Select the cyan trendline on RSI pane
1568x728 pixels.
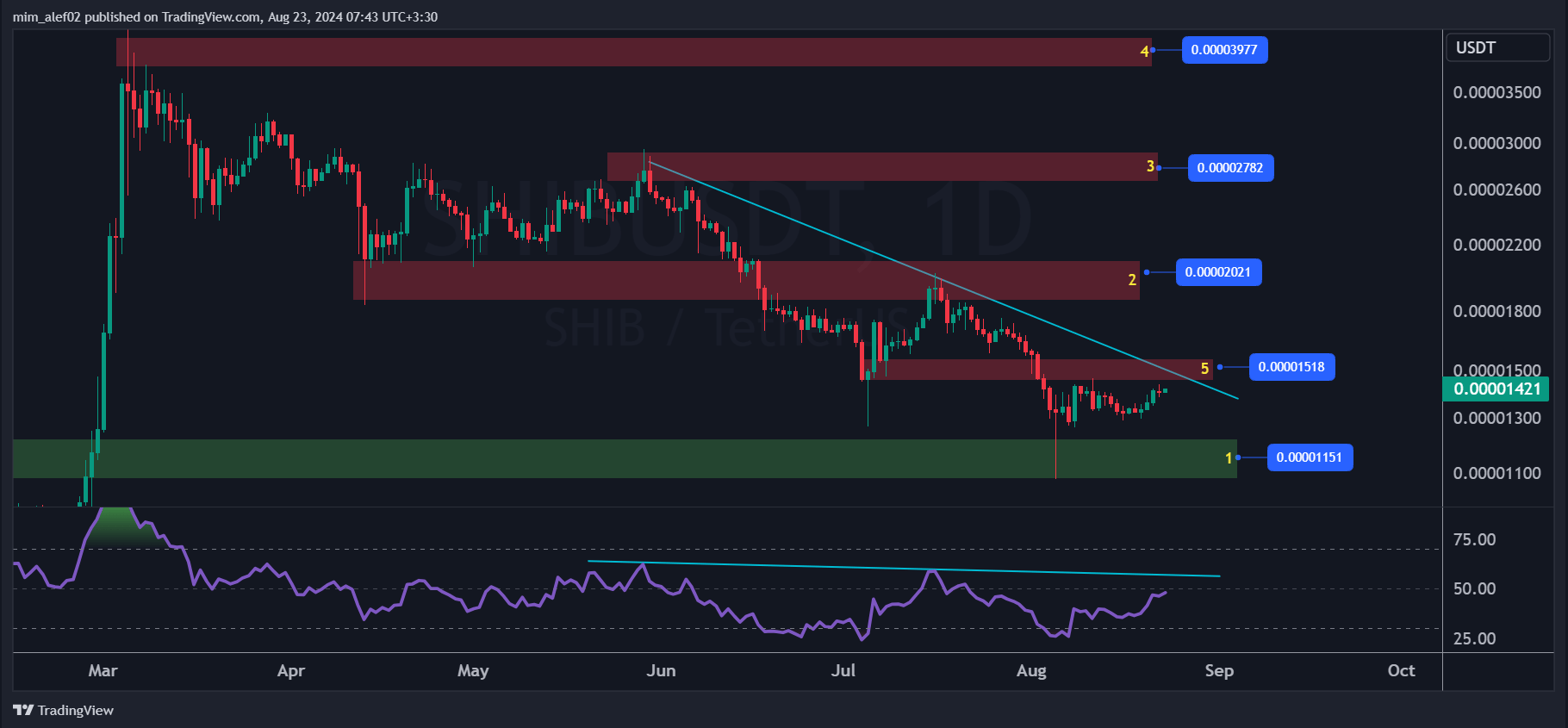point(904,569)
